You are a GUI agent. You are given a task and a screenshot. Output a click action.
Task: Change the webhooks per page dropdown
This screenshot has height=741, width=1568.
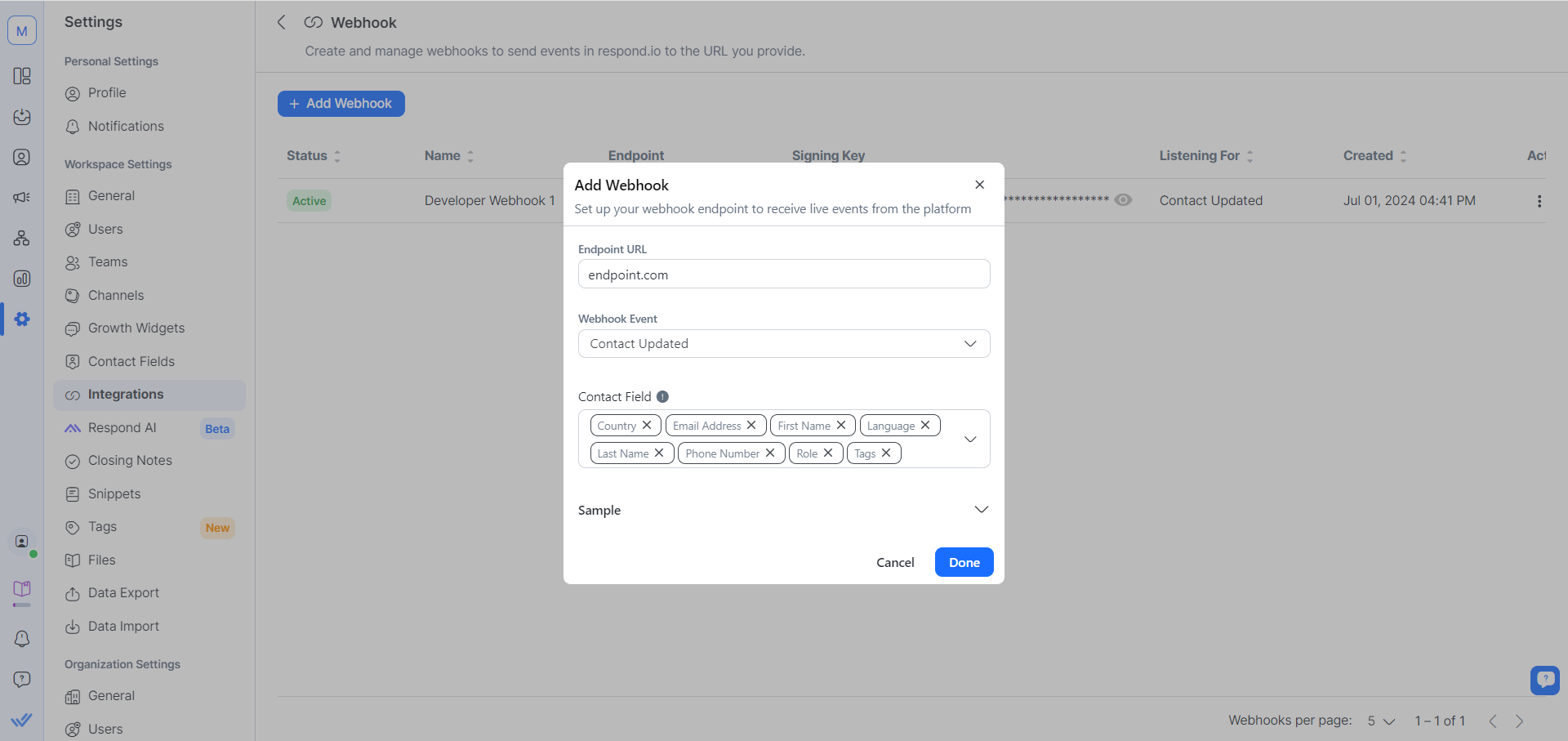(1381, 721)
